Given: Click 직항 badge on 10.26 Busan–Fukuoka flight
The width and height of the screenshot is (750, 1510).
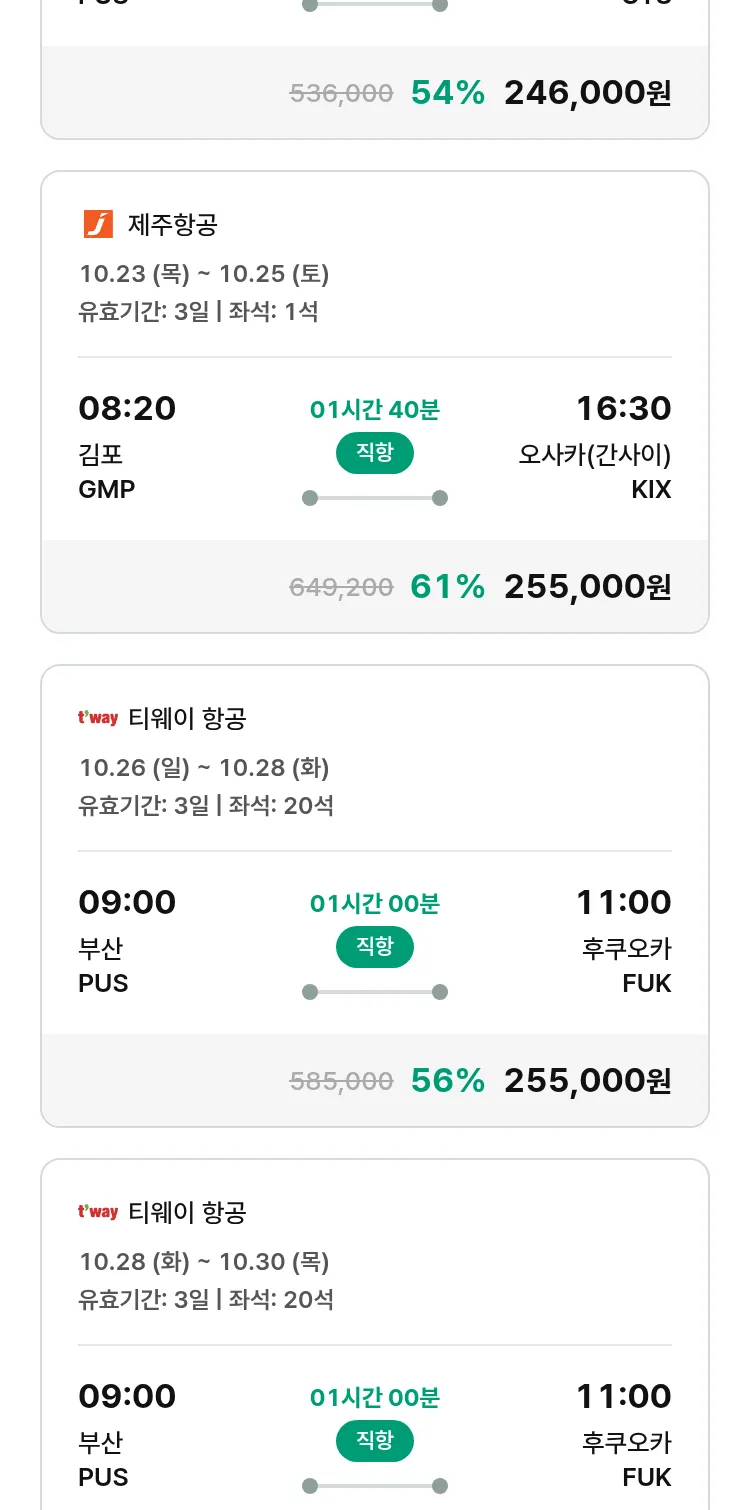Looking at the screenshot, I should pyautogui.click(x=375, y=947).
